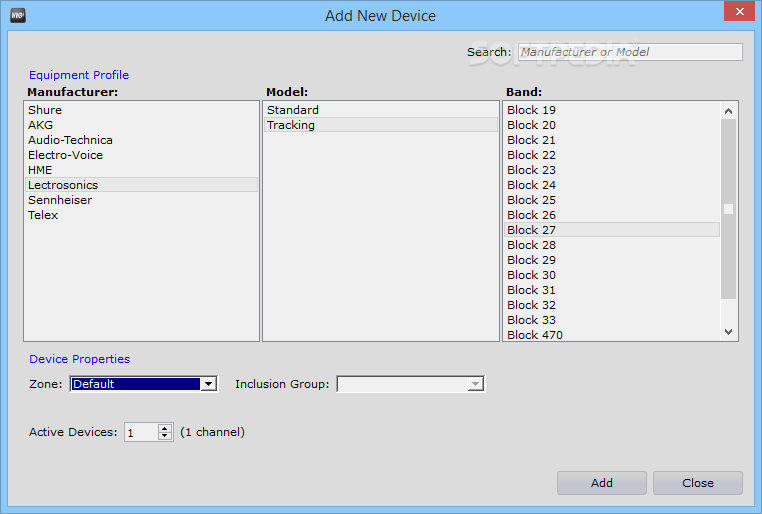762x514 pixels.
Task: Decrease Active Devices count with down arrow
Action: click(165, 436)
